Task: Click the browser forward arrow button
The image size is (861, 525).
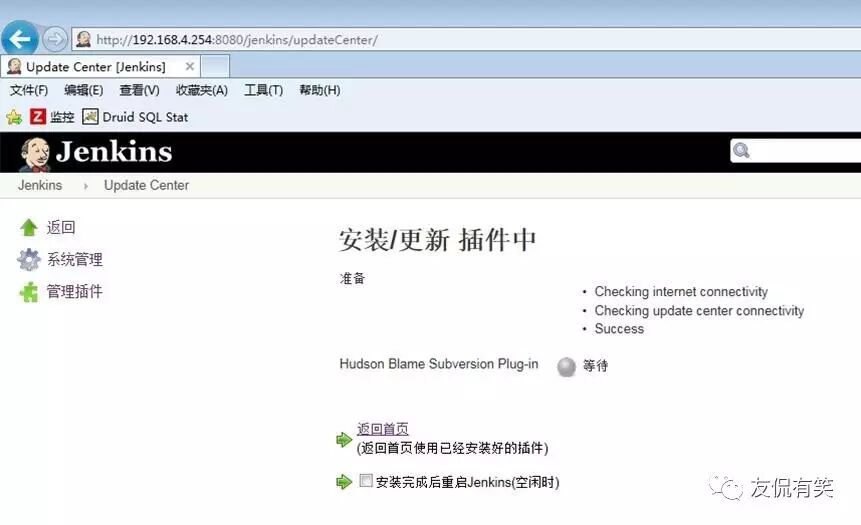Action: (x=54, y=39)
